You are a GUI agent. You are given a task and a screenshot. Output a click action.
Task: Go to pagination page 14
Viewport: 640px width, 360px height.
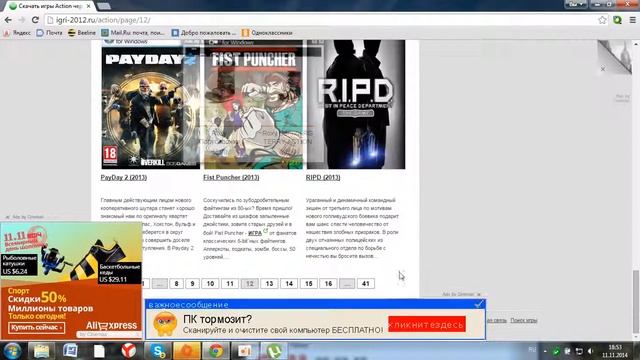289,284
